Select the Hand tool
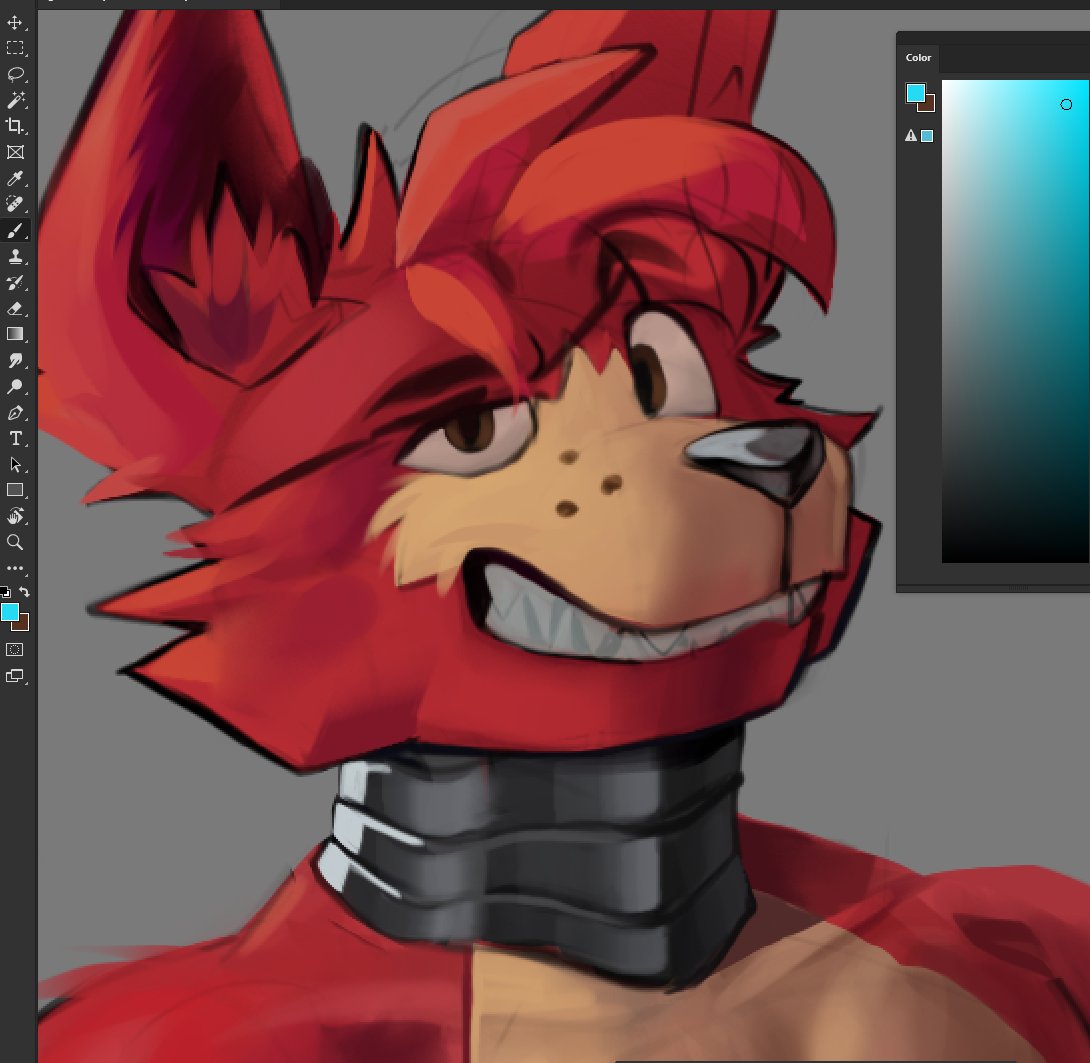Image resolution: width=1090 pixels, height=1063 pixels. [x=15, y=516]
